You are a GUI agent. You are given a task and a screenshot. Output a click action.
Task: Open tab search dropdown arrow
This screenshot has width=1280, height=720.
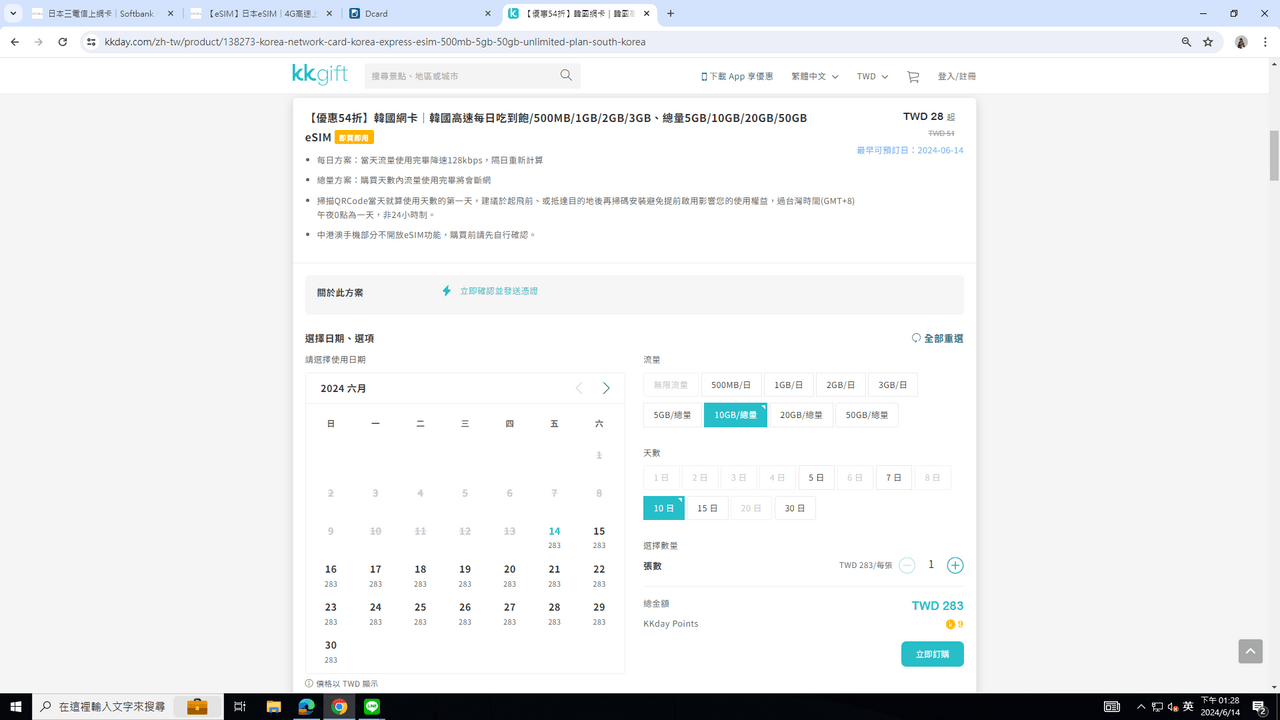coord(13,14)
